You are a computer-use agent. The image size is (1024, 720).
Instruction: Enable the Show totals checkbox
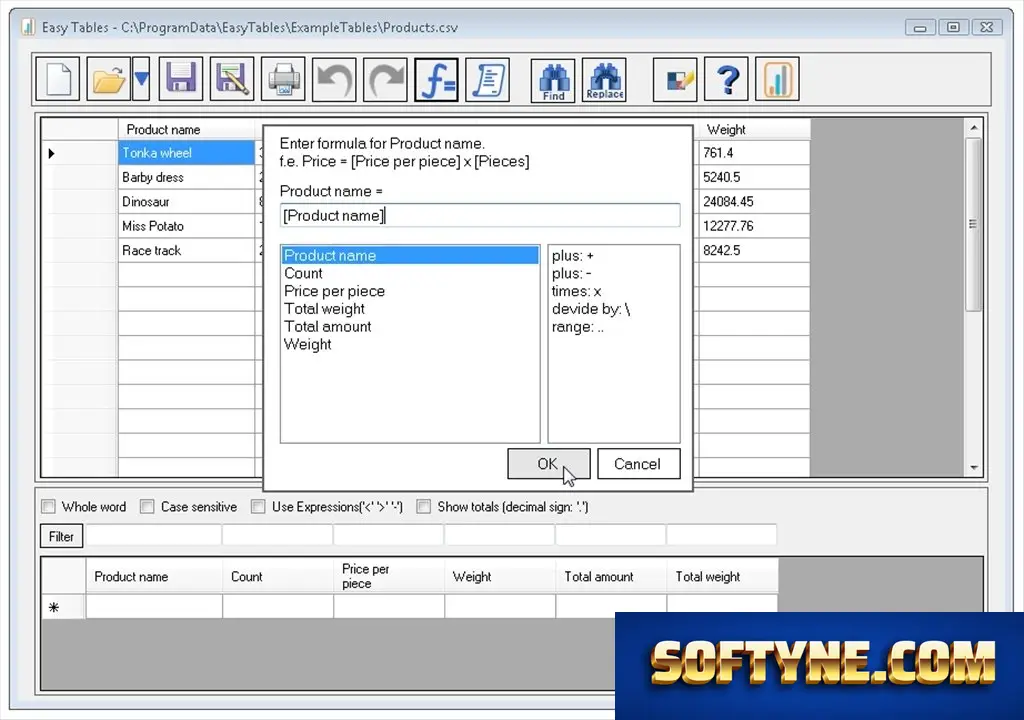[424, 506]
